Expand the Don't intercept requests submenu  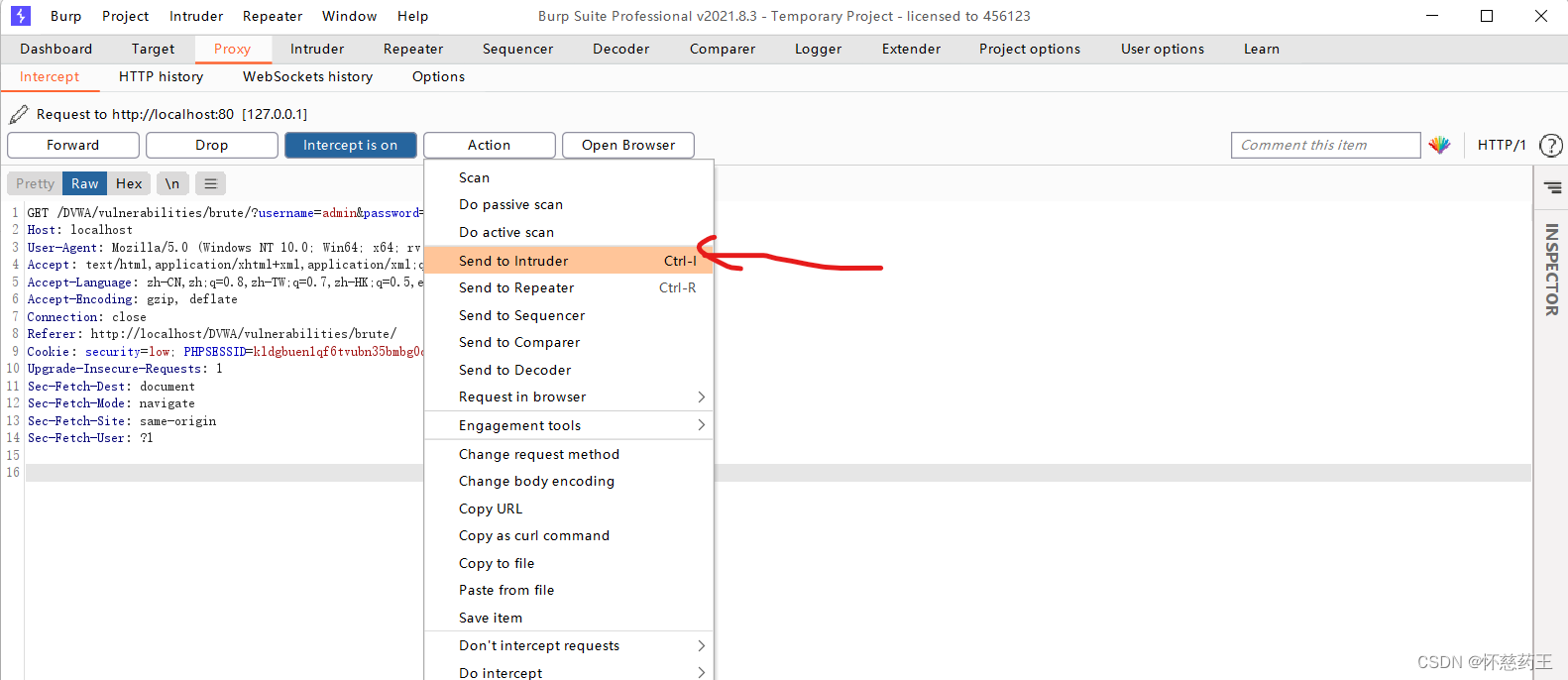click(569, 645)
